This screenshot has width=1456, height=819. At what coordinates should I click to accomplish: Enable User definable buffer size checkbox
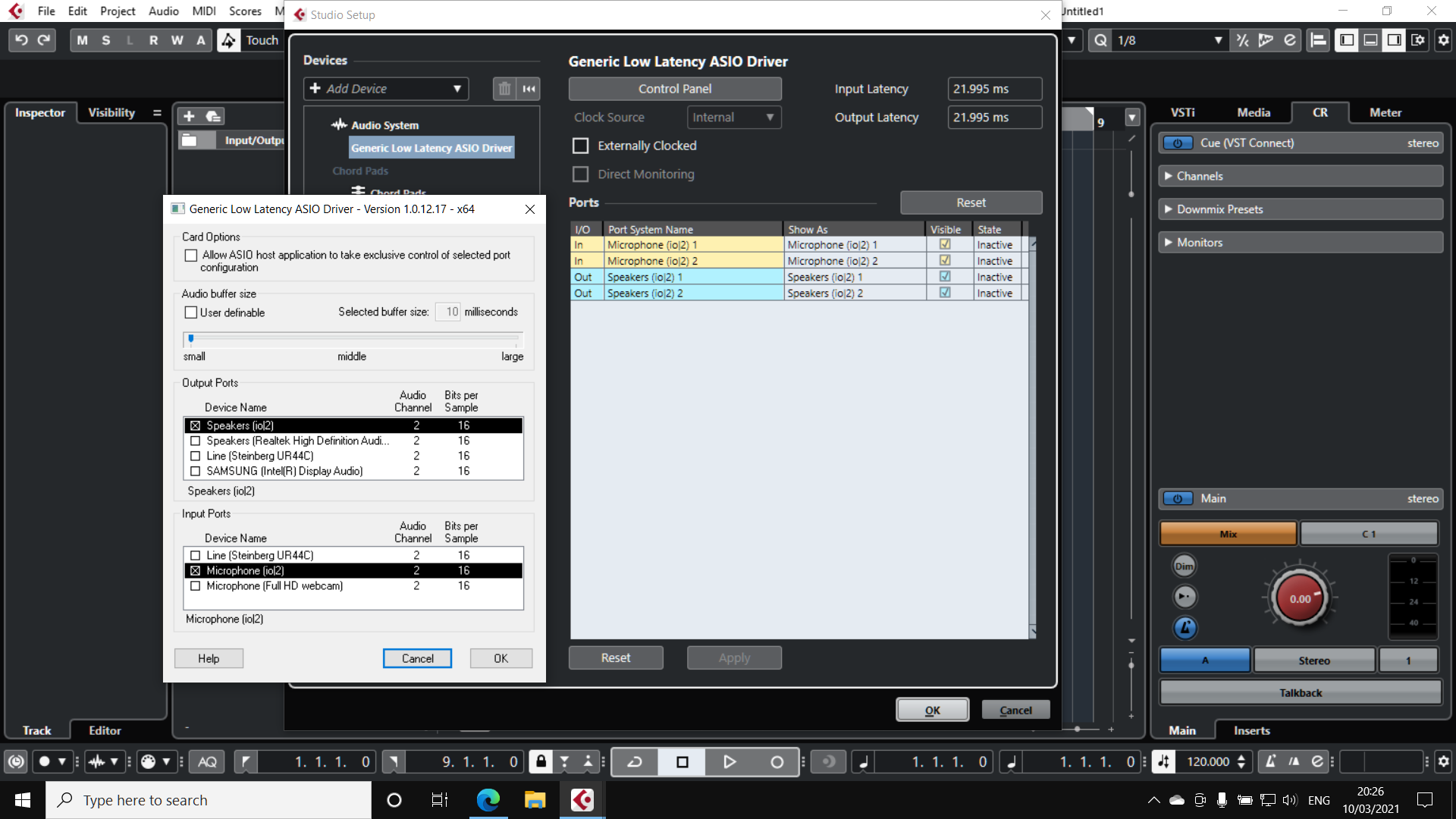point(191,312)
